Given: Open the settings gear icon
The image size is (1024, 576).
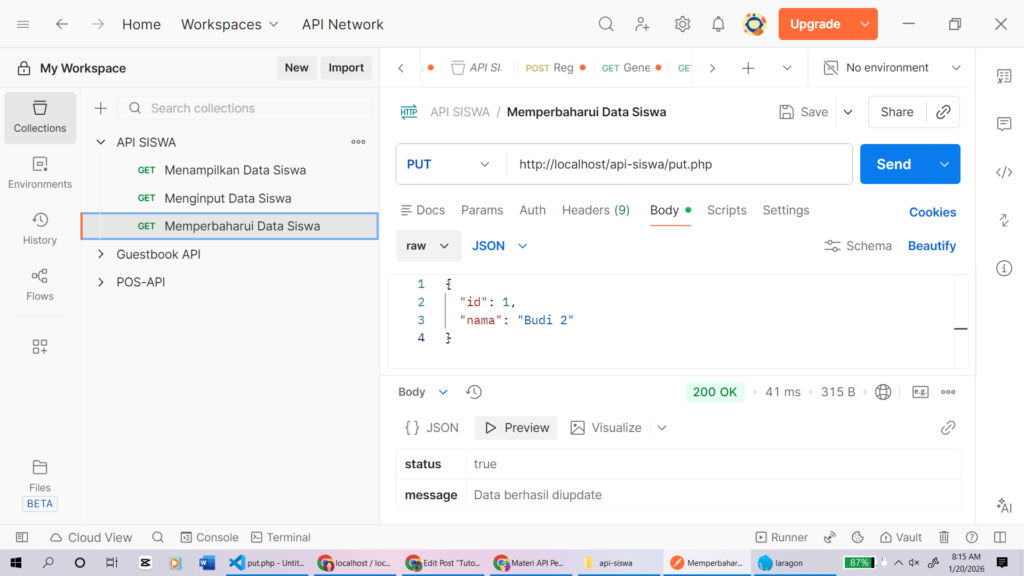Looking at the screenshot, I should 682,24.
